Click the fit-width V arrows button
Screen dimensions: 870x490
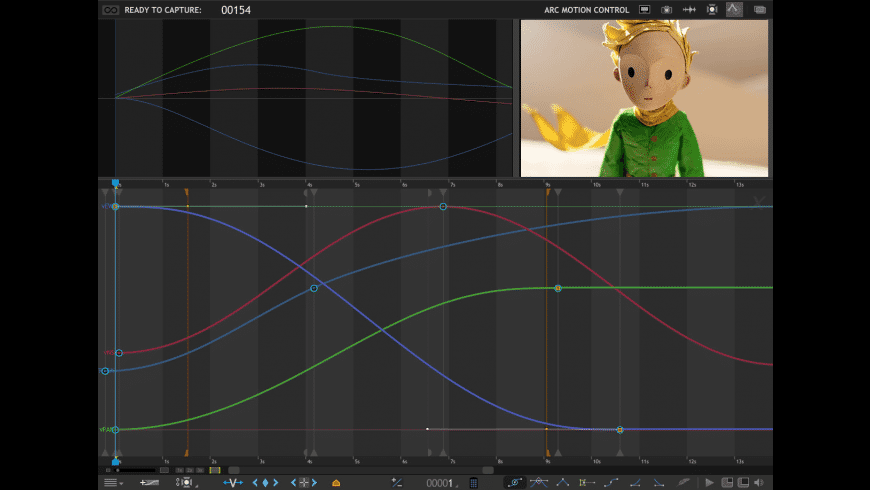[233, 482]
